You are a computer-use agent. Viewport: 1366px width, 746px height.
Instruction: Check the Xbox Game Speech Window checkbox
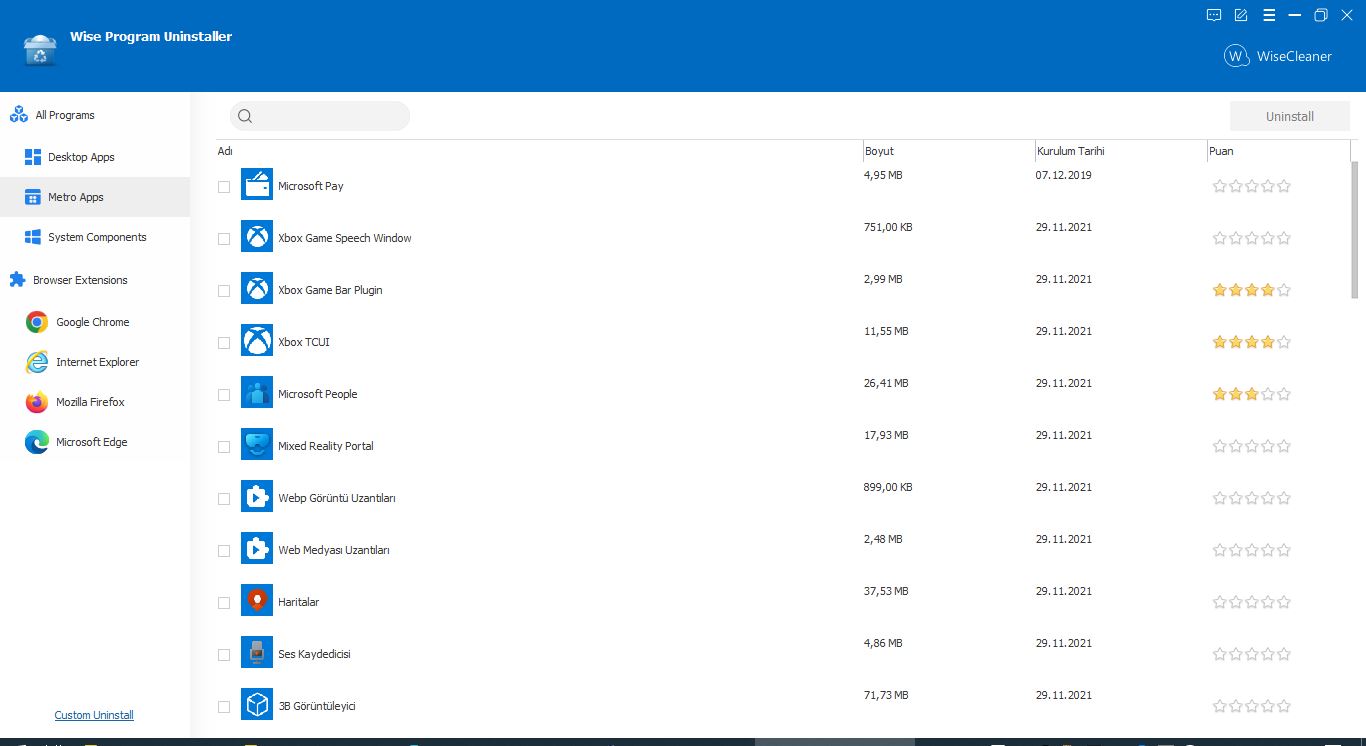(x=224, y=239)
